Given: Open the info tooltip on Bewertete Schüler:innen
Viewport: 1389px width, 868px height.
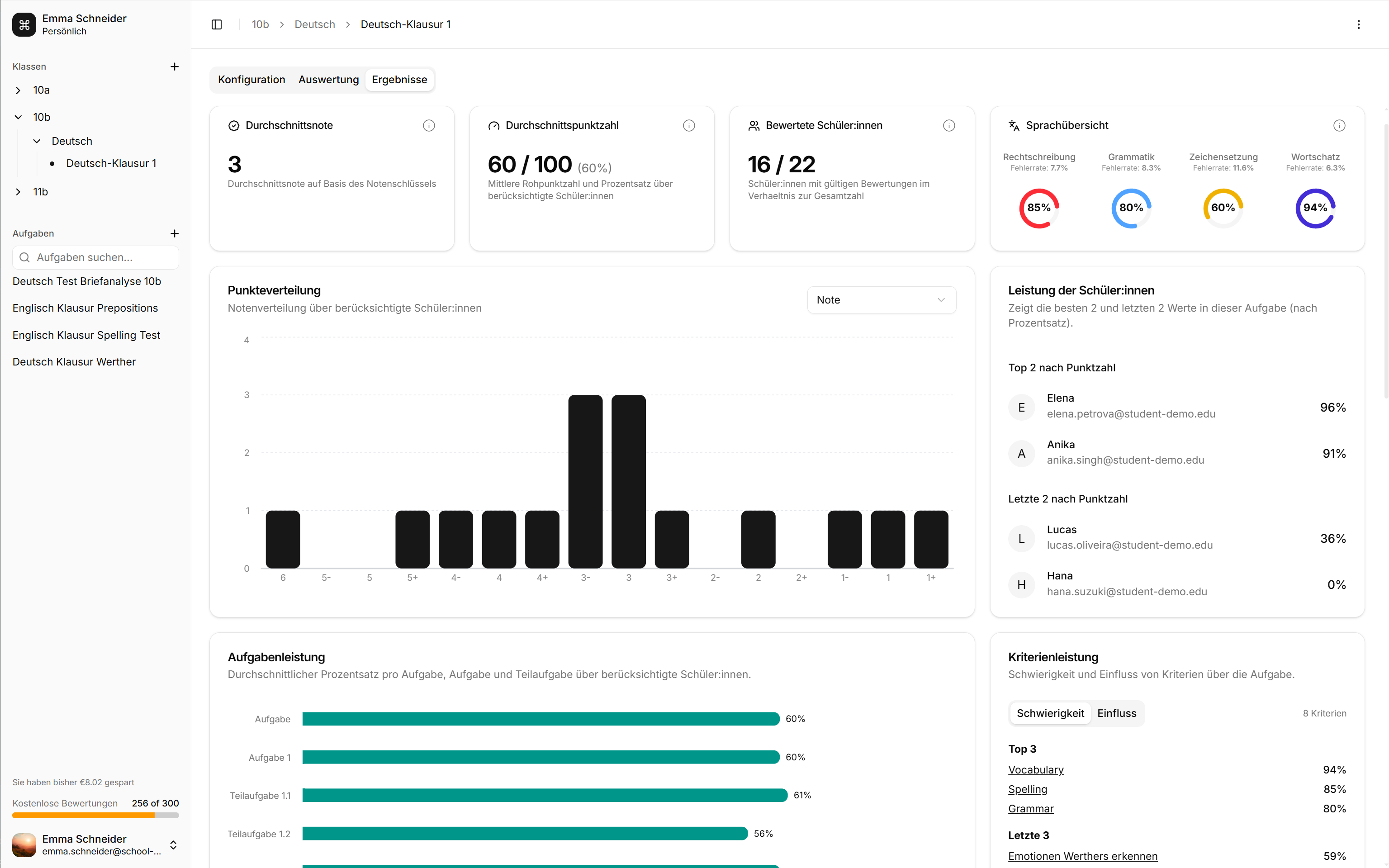Looking at the screenshot, I should click(x=949, y=125).
